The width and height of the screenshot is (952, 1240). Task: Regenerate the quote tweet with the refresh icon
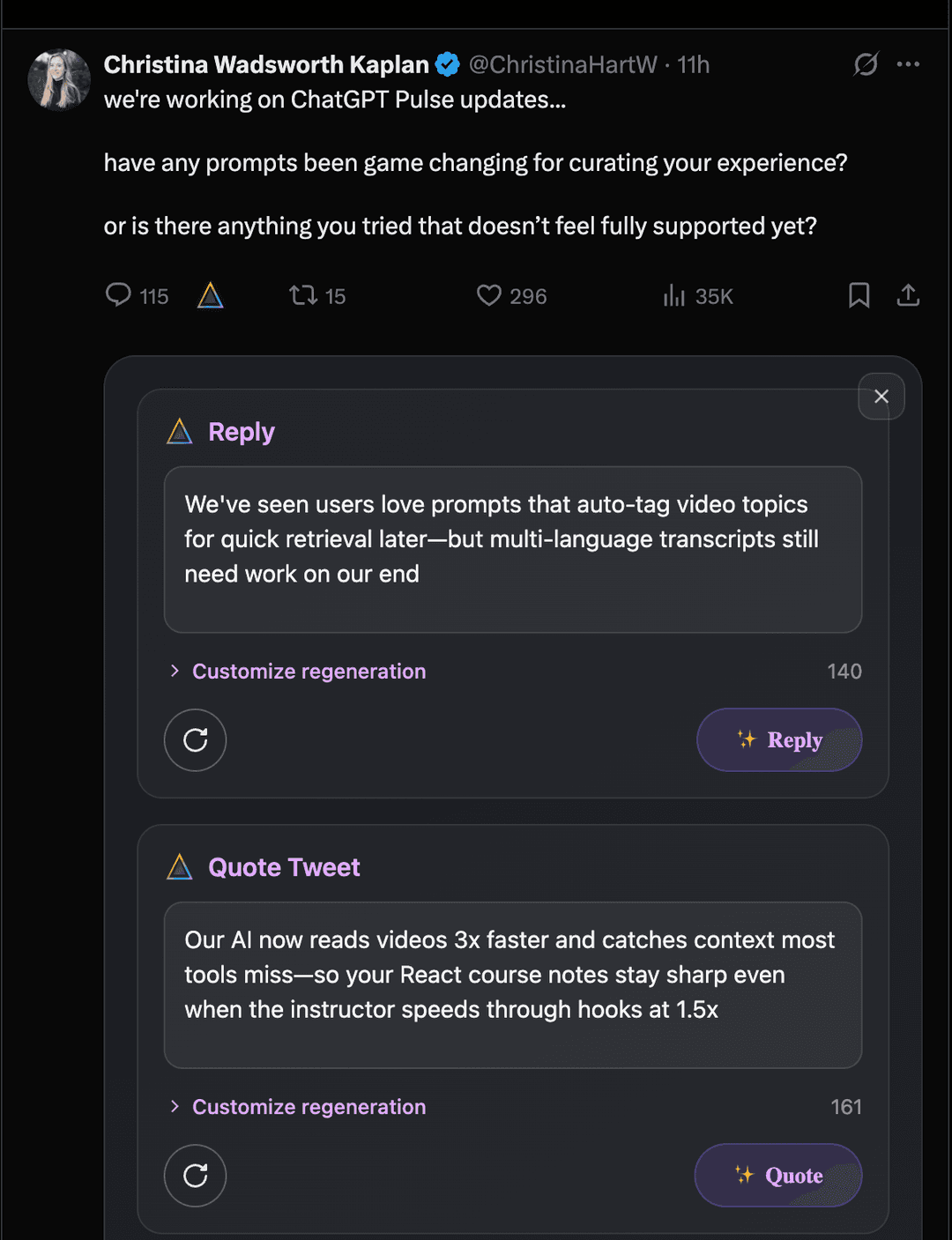coord(195,1176)
